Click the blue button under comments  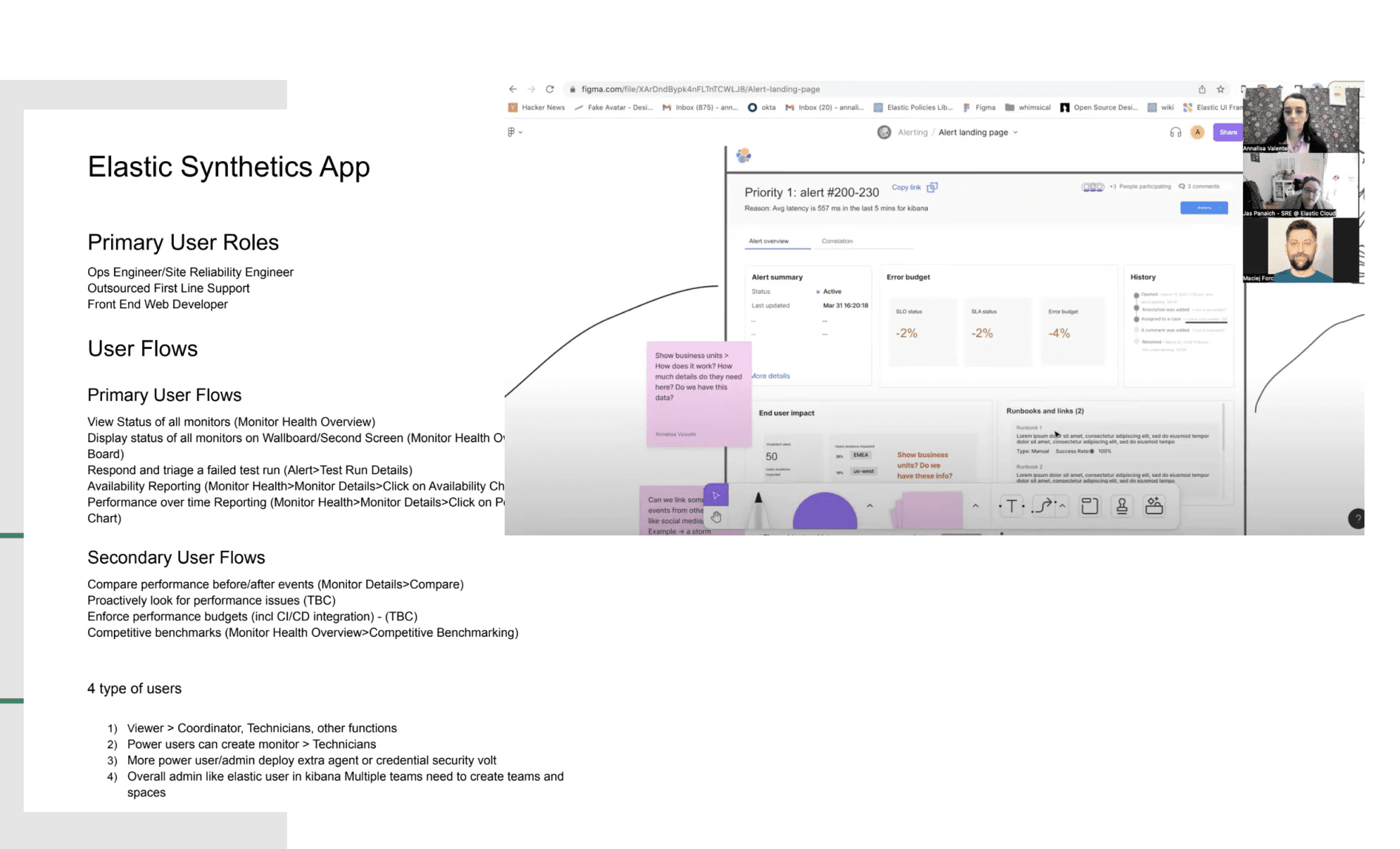[x=1204, y=208]
